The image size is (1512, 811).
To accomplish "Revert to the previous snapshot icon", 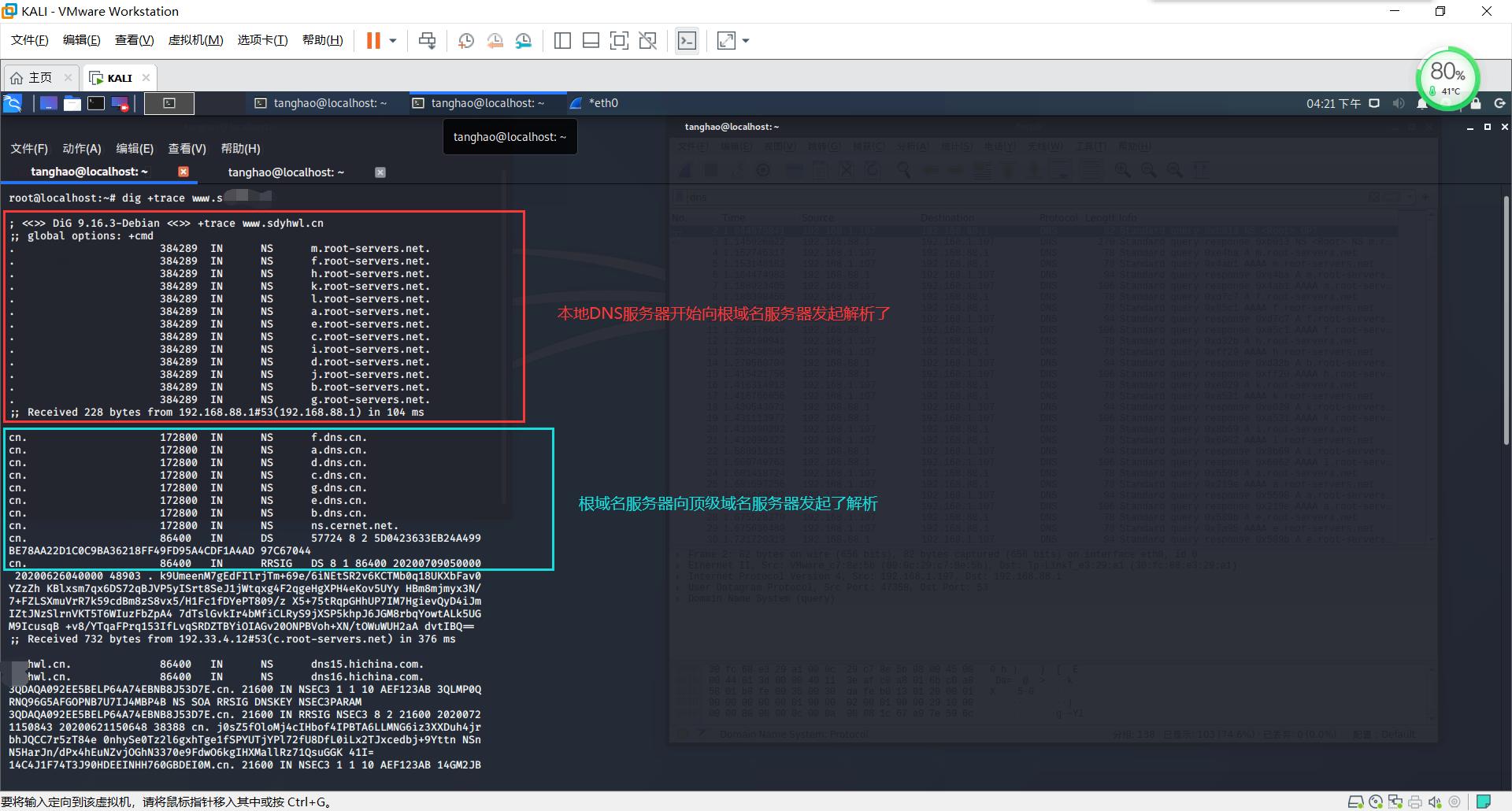I will (x=495, y=41).
